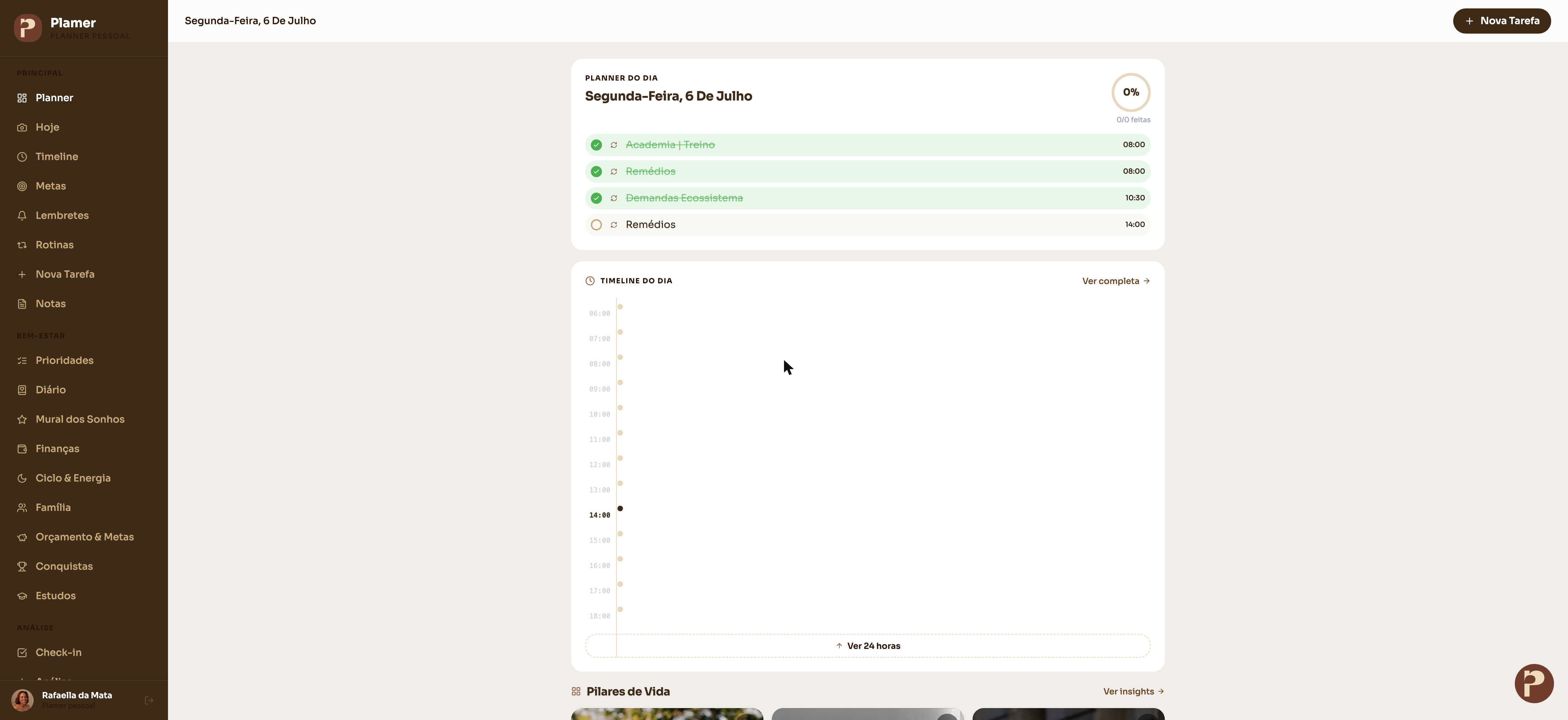Click the Mural dos Sonhos star icon

coord(22,420)
